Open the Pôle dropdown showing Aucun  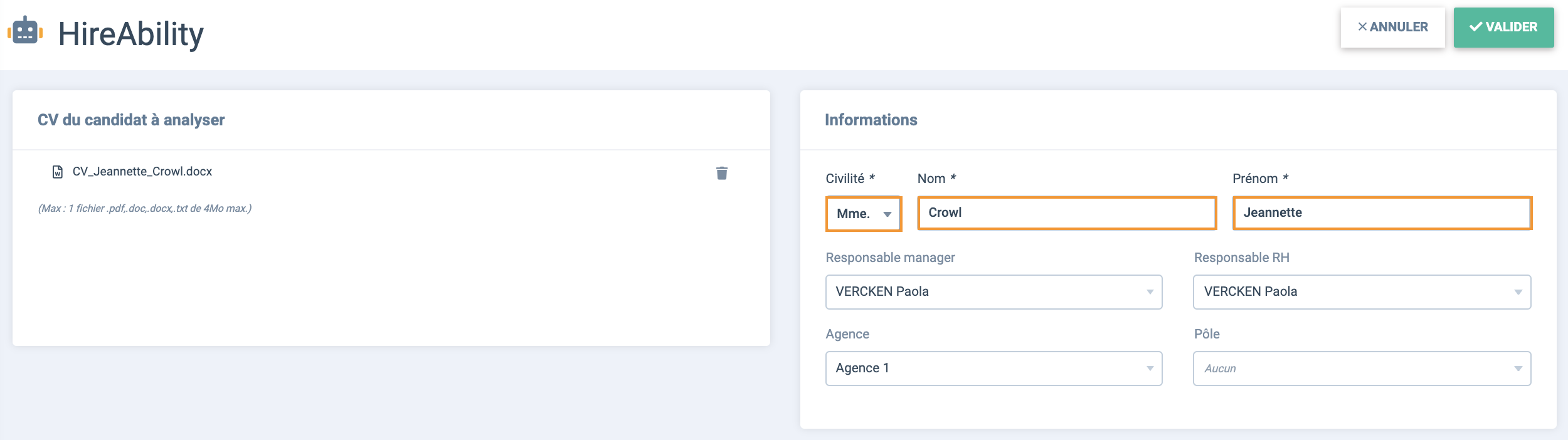click(1362, 369)
